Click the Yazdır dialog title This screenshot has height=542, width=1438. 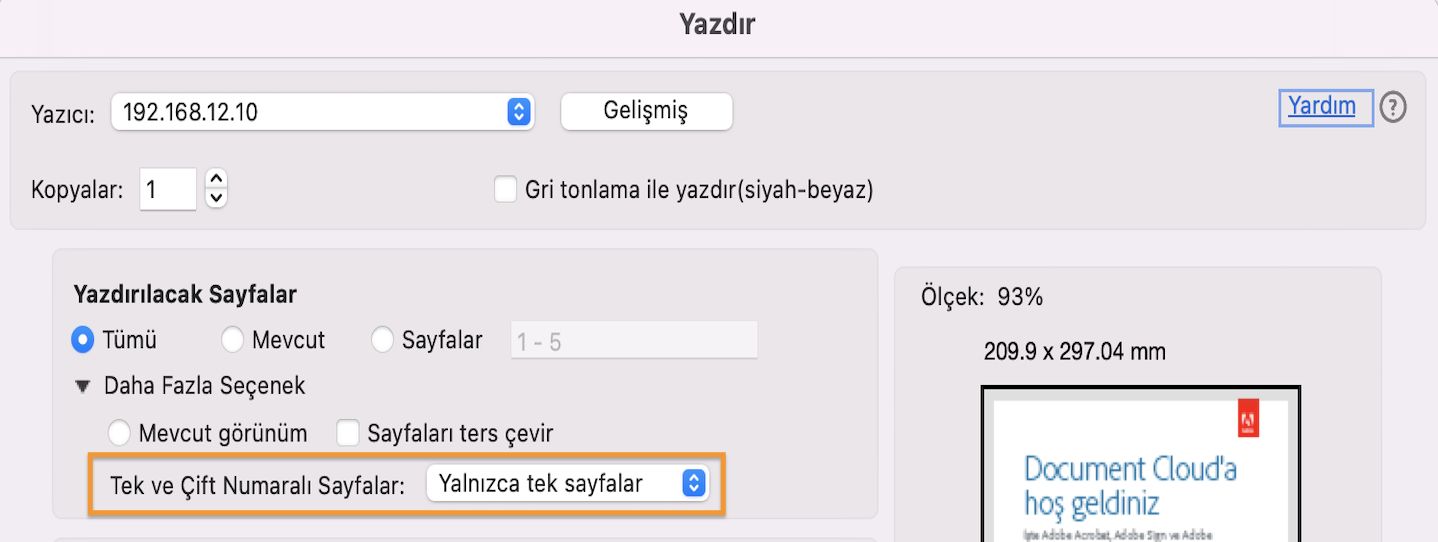point(717,24)
